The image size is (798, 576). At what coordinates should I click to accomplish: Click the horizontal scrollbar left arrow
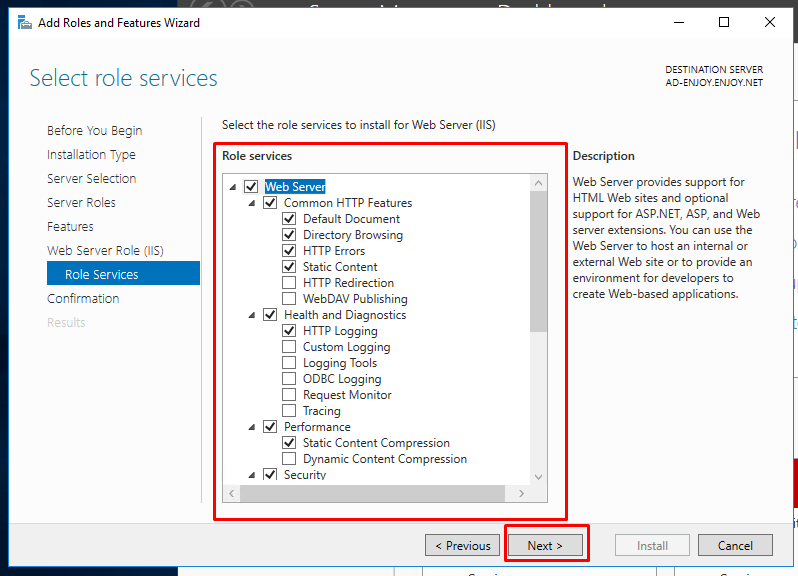(x=232, y=493)
